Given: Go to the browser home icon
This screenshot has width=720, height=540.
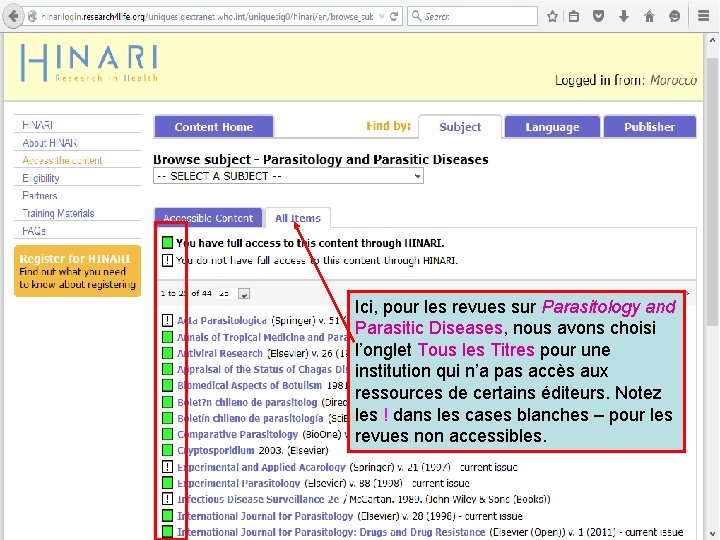Looking at the screenshot, I should [649, 17].
